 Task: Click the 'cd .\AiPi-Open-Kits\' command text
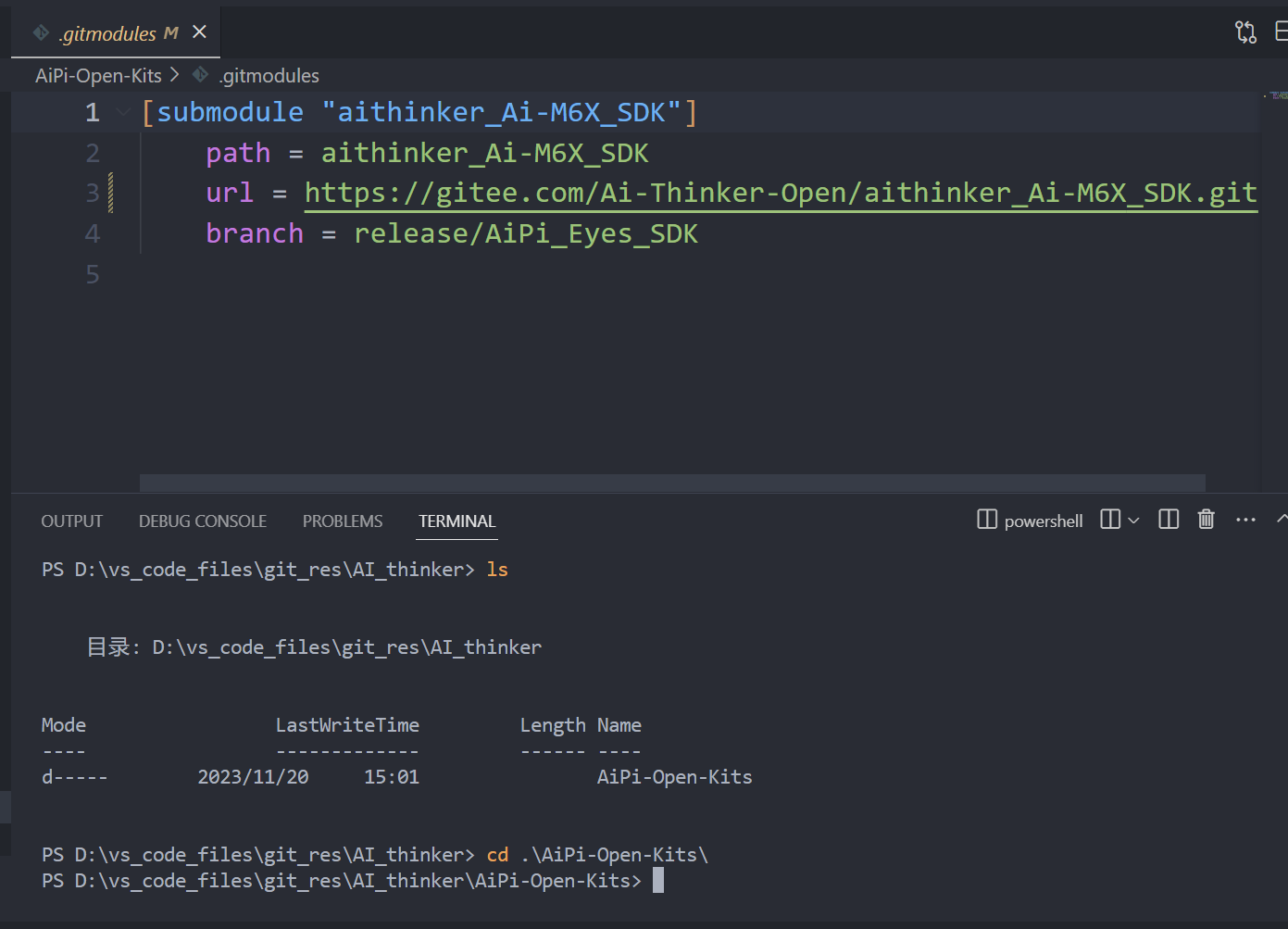597,855
